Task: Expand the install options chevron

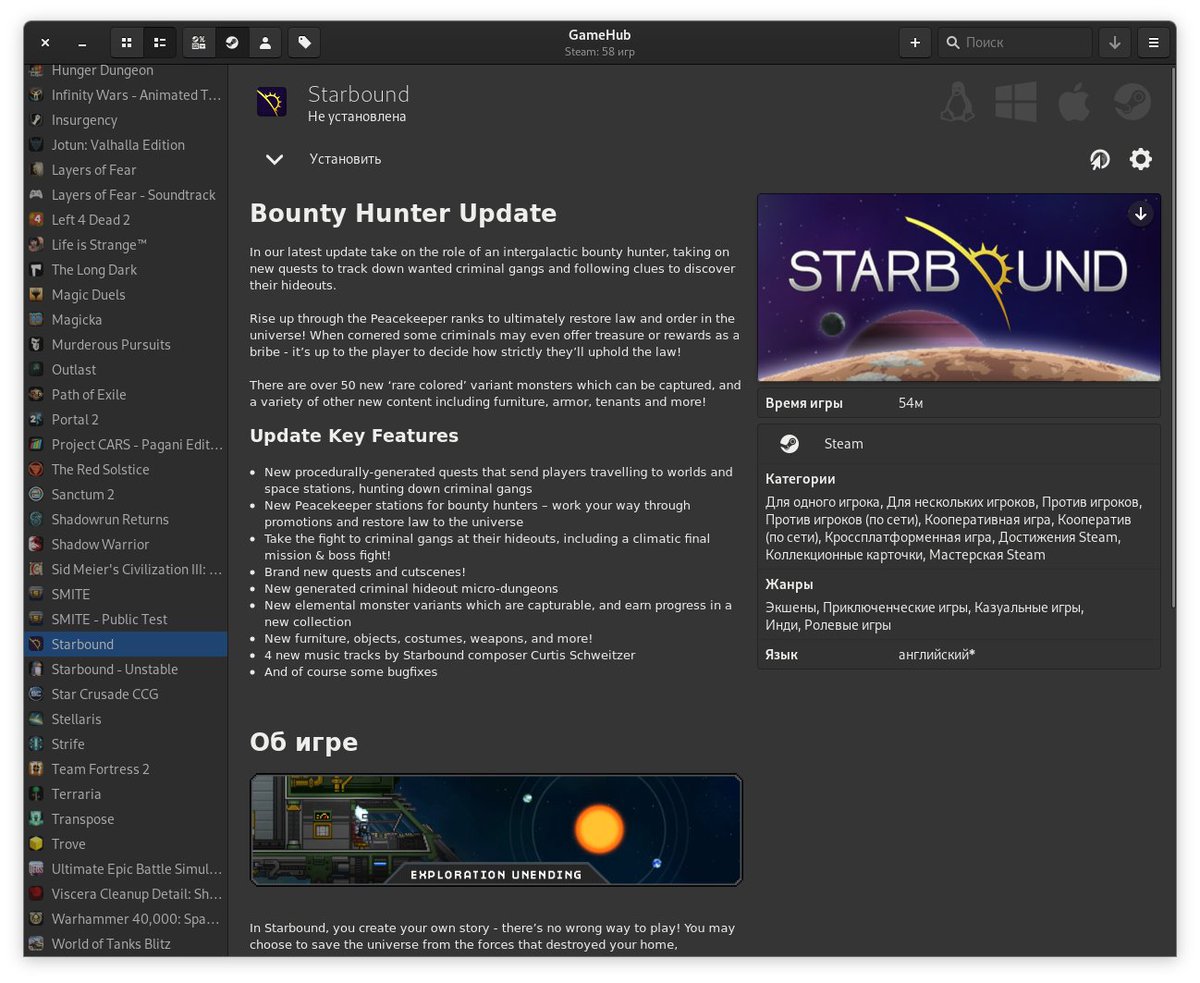Action: (274, 159)
